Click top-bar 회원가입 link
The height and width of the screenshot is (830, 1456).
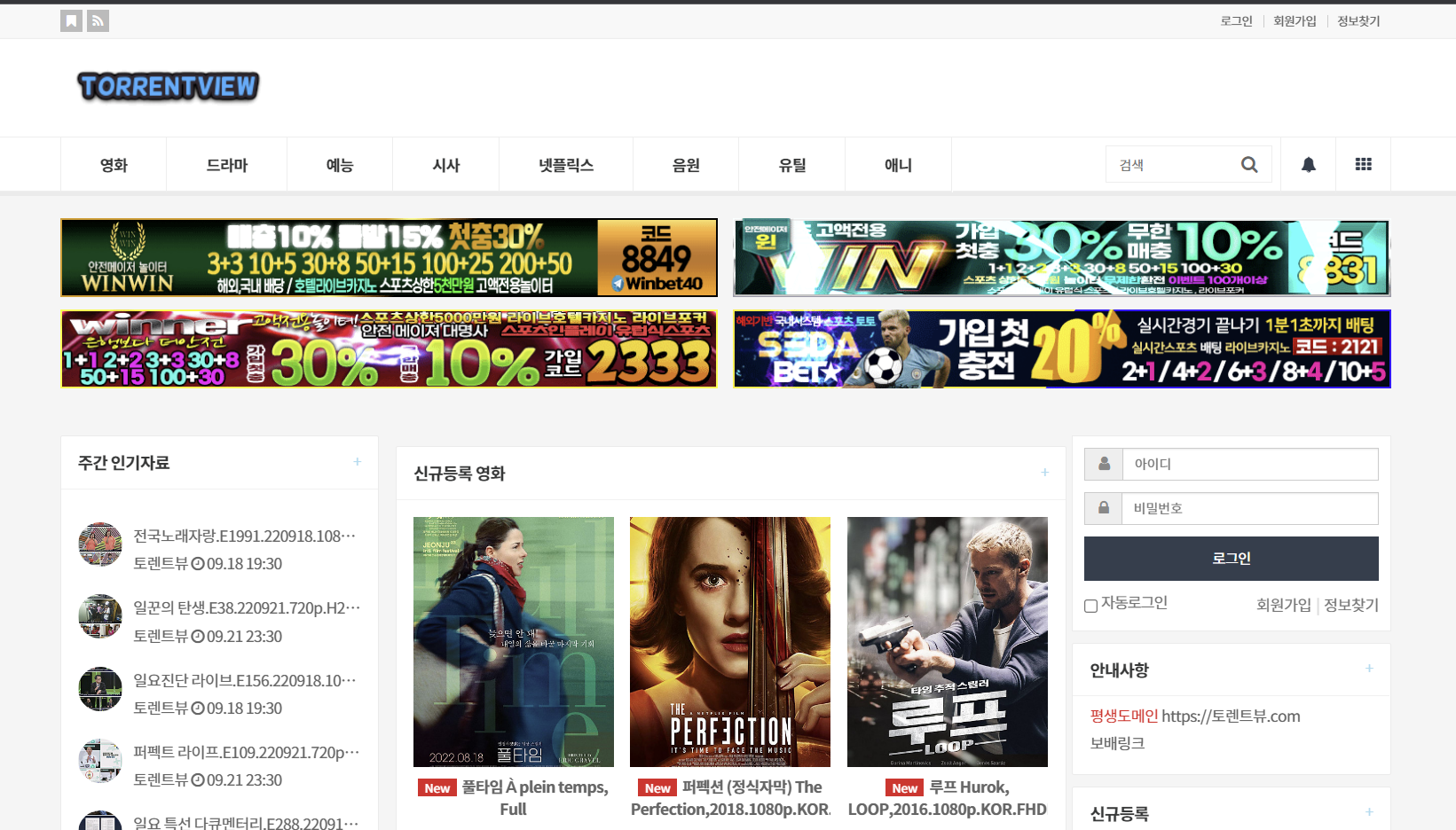[x=1295, y=20]
